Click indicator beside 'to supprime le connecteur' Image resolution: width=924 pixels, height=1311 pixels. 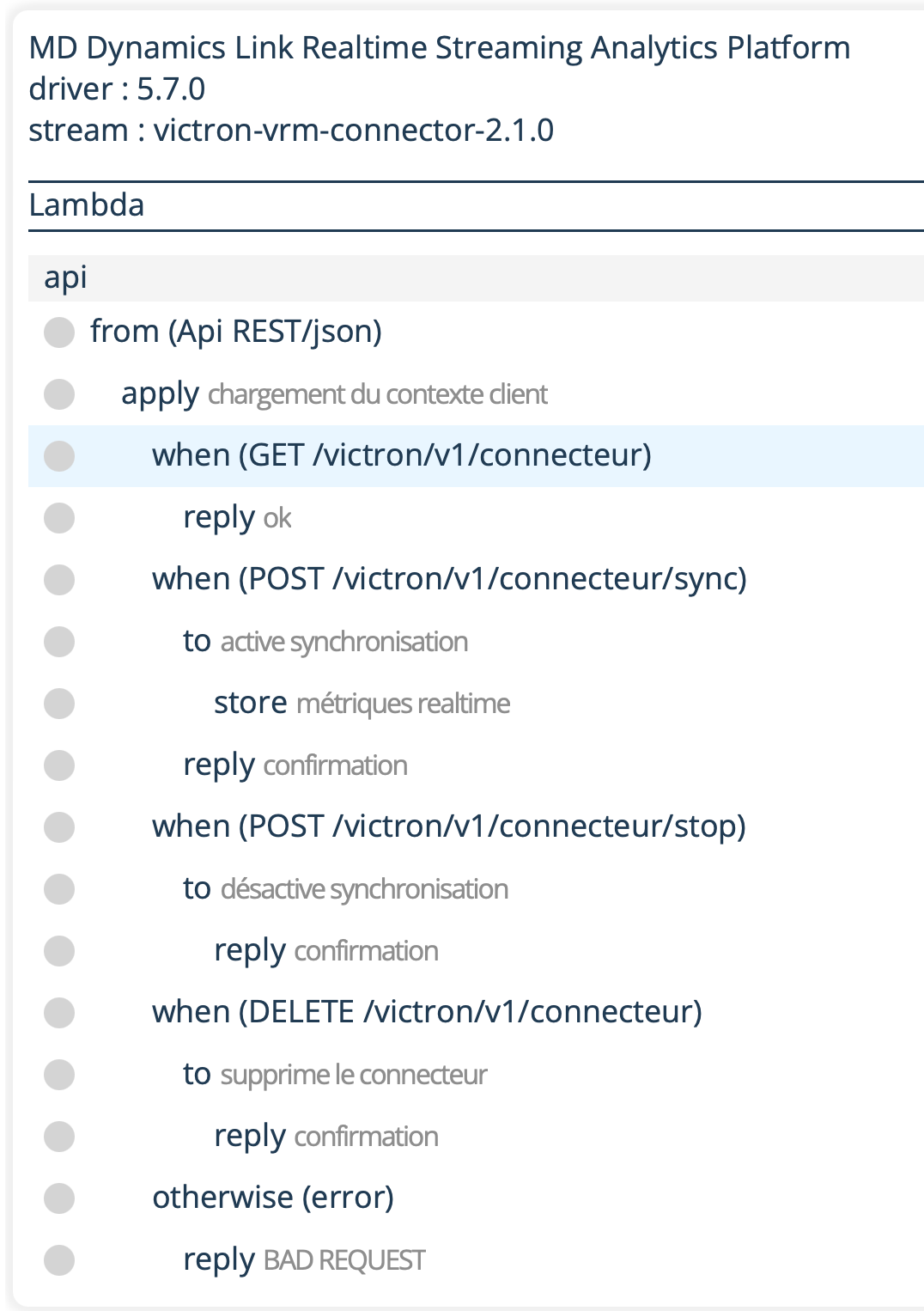tap(59, 1075)
